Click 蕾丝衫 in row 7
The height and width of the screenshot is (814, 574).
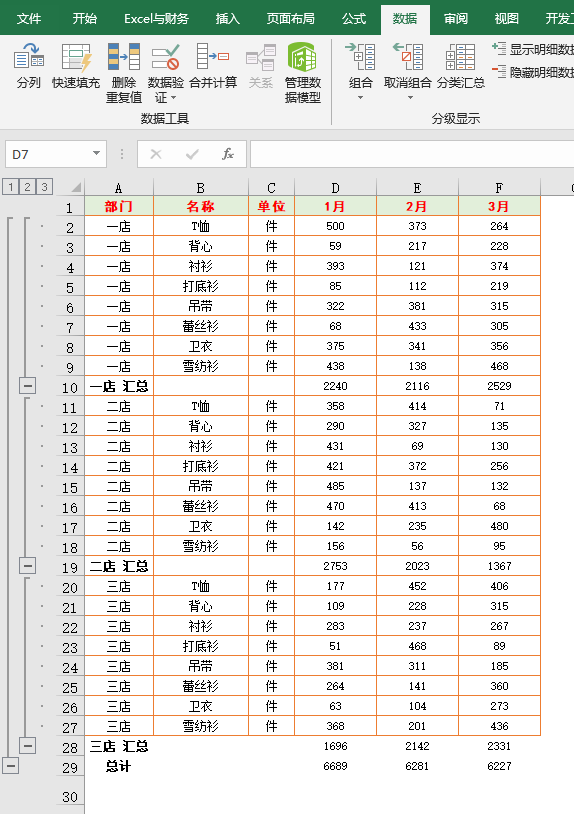pos(201,326)
